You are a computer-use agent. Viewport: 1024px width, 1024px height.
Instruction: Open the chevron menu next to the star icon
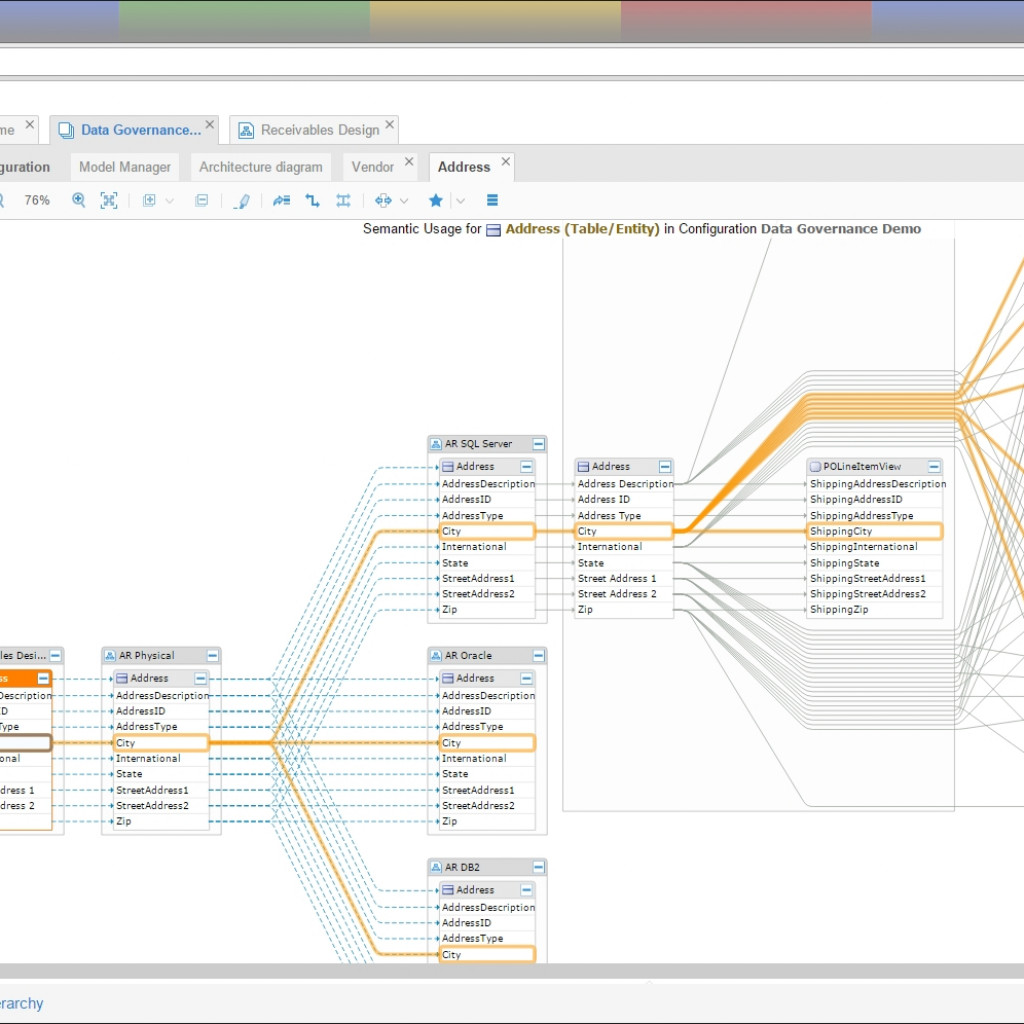point(460,200)
